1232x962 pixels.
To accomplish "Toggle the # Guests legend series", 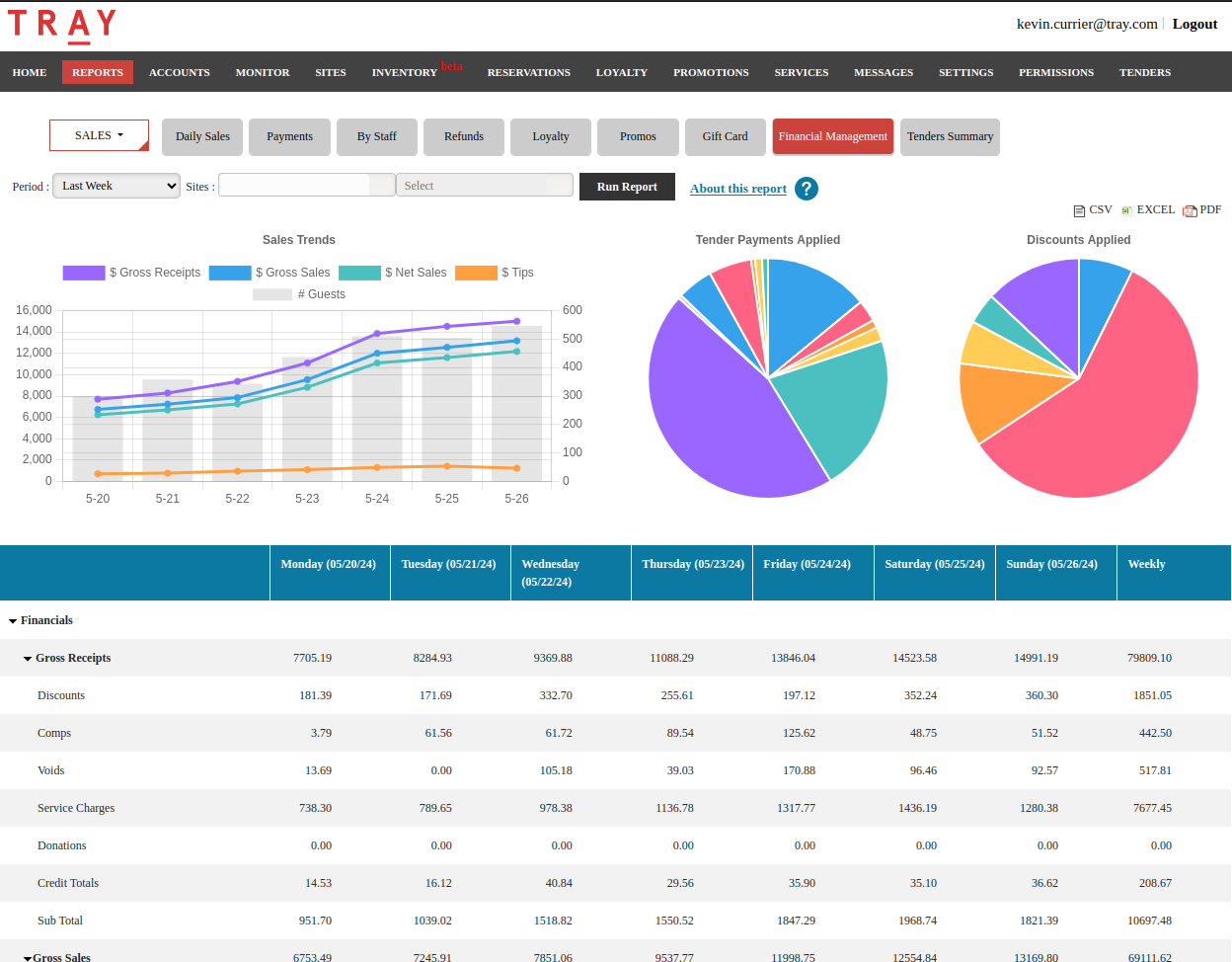I will [x=299, y=294].
